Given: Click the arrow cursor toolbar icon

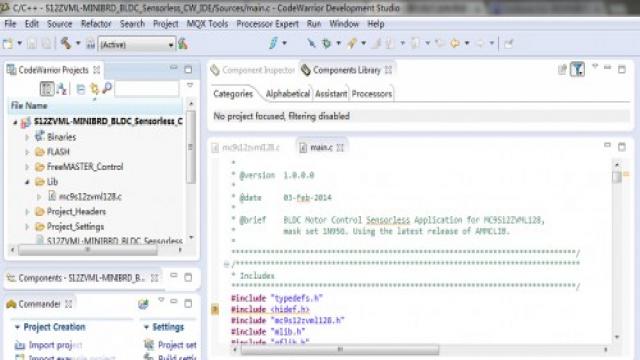Looking at the screenshot, I should pyautogui.click(x=311, y=43).
